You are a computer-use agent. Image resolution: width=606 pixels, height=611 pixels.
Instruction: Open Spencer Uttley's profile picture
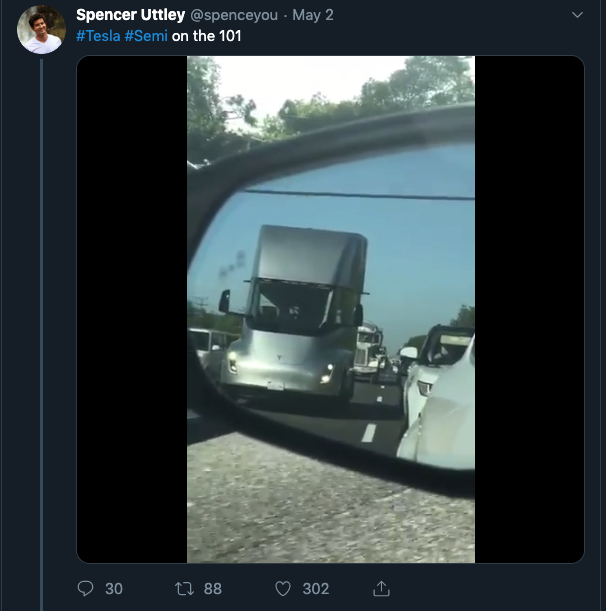point(41,30)
